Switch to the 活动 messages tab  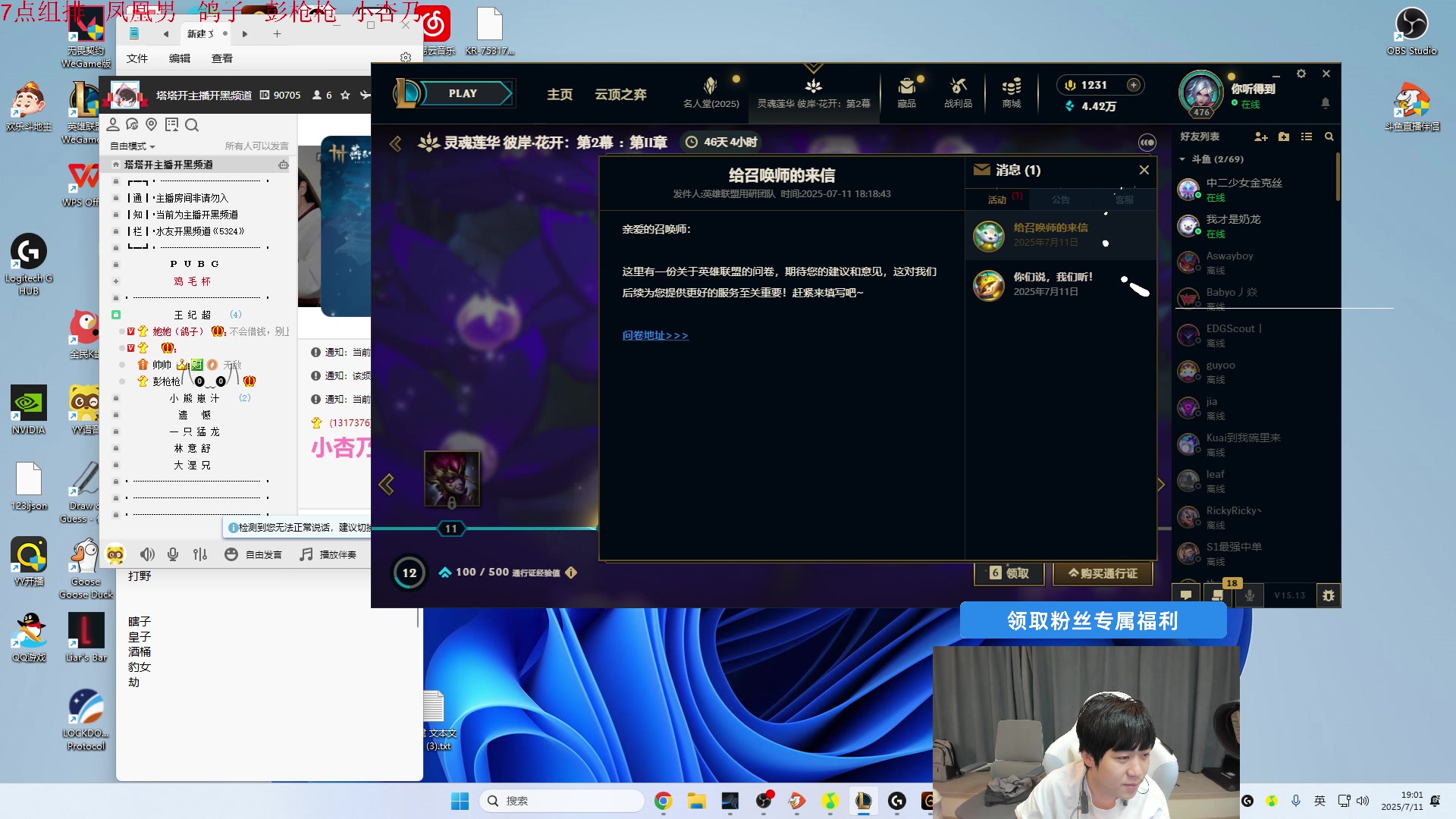tap(997, 199)
